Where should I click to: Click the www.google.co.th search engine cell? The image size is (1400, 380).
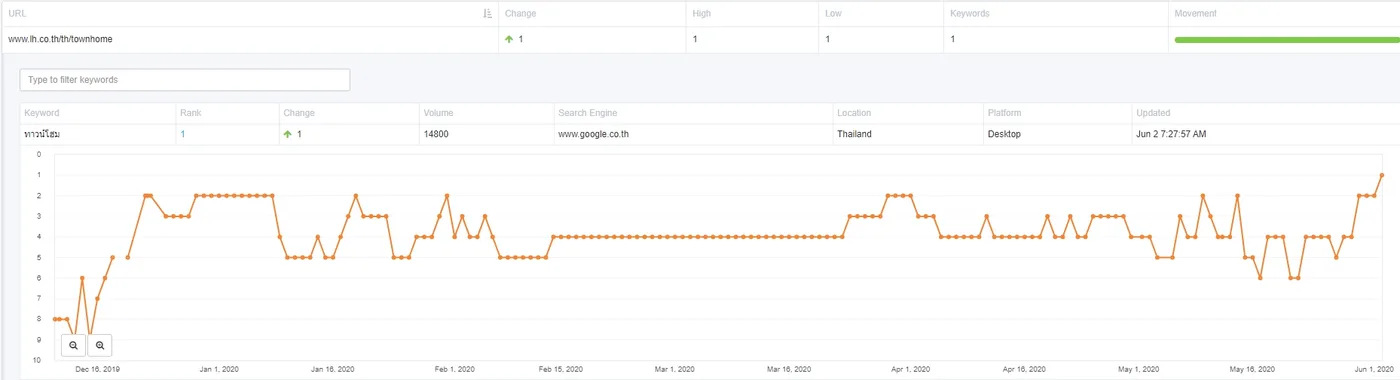[594, 134]
